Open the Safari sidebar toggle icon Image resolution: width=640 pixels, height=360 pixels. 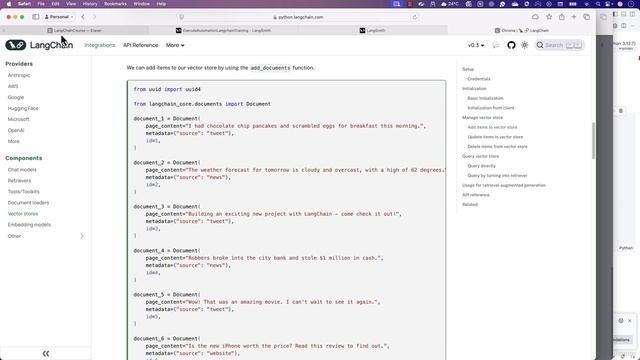[36, 17]
